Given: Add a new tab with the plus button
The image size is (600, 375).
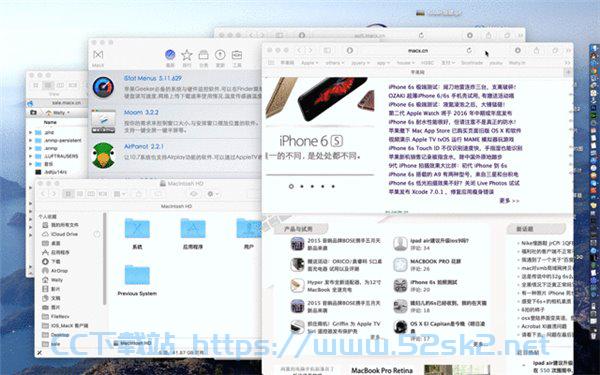Looking at the screenshot, I should (x=568, y=72).
